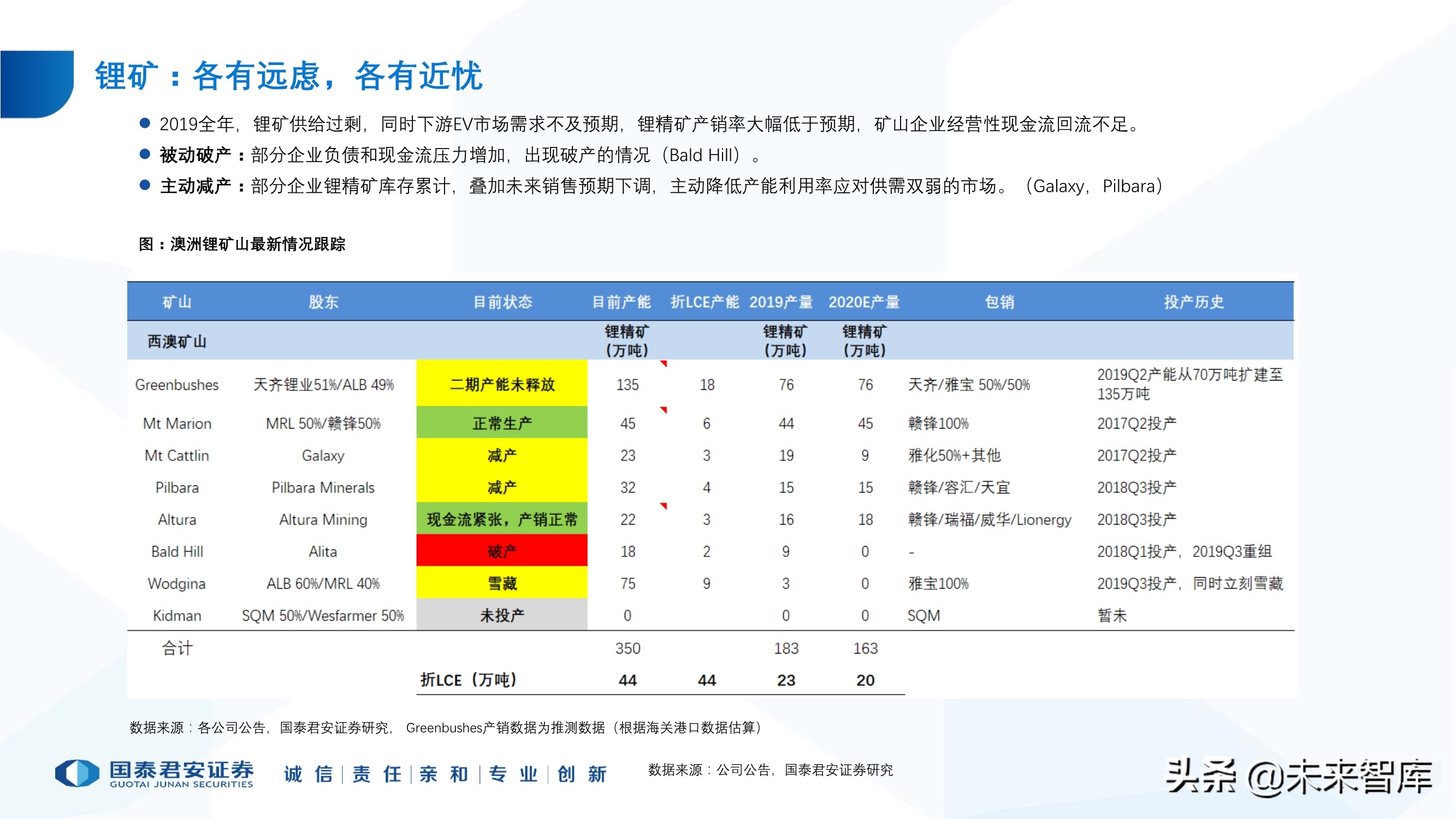
Task: Click the 减产 status cell for Mt Cattlin
Action: tap(502, 454)
